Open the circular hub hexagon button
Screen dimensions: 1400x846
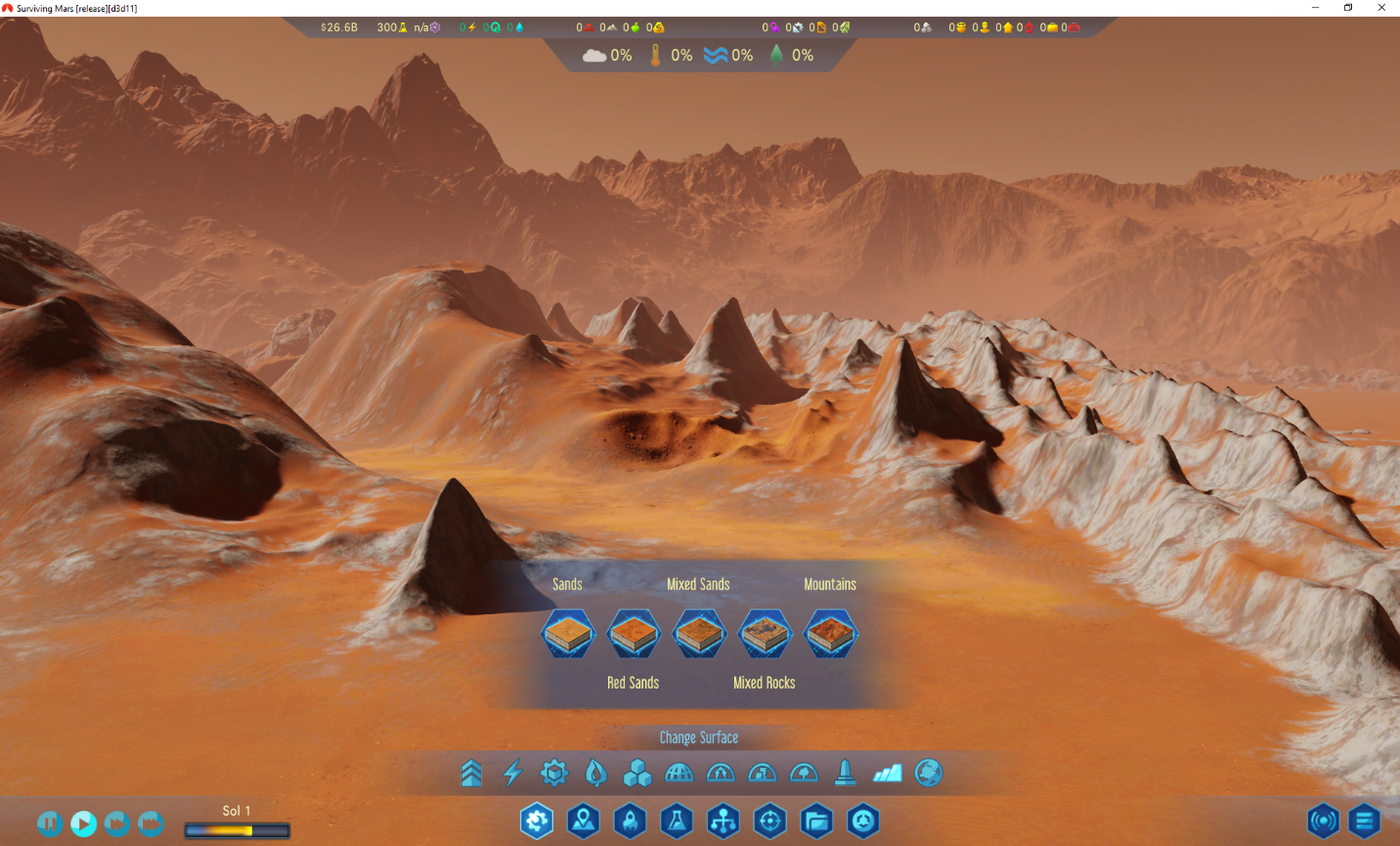pos(863,821)
